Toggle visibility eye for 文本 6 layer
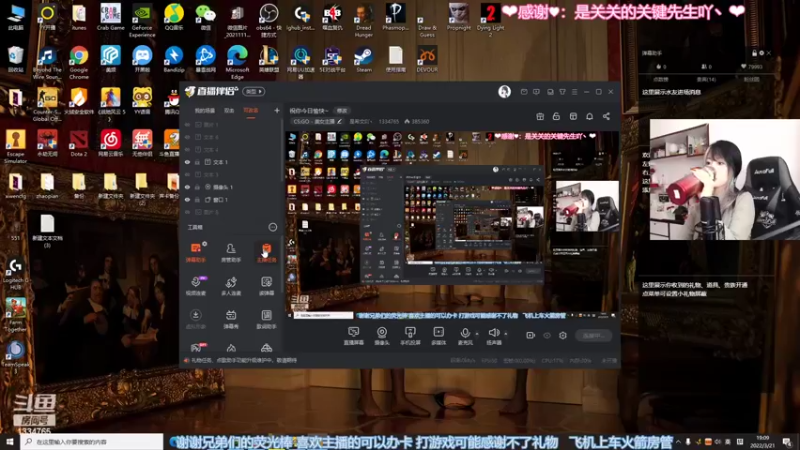Viewport: 800px width, 450px height. 187,137
